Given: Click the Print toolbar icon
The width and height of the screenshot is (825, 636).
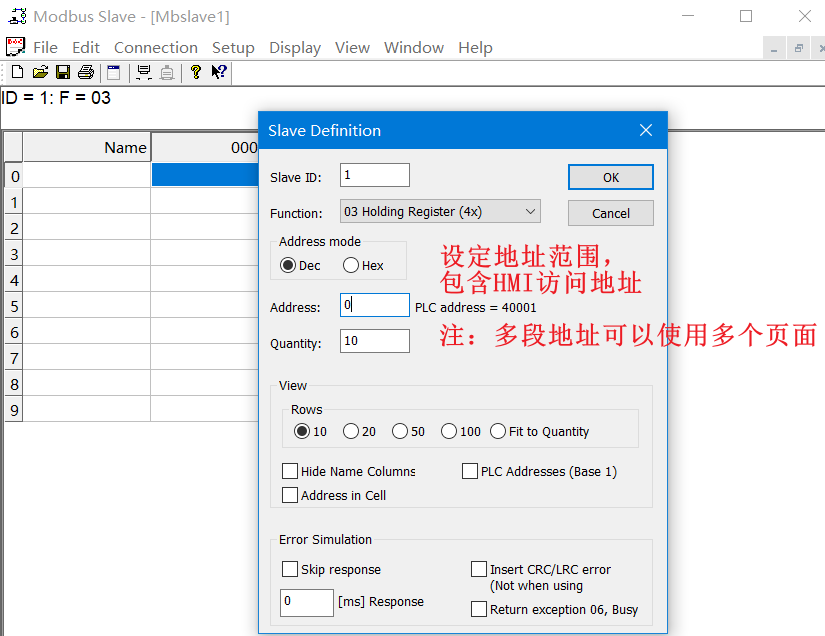Looking at the screenshot, I should (x=86, y=72).
